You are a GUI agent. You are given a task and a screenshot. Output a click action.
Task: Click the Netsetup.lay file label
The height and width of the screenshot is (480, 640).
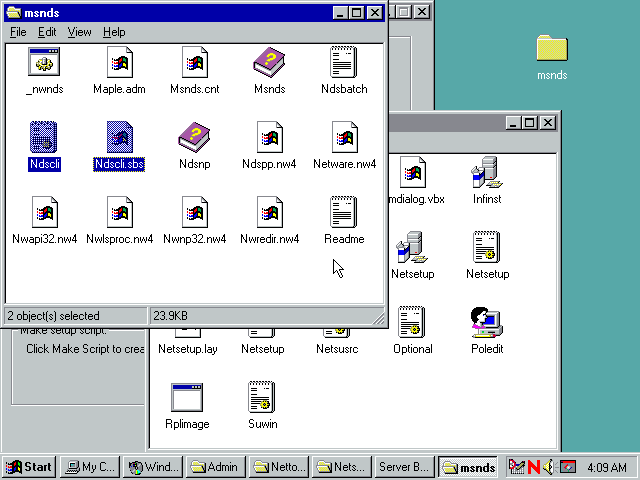coord(187,349)
